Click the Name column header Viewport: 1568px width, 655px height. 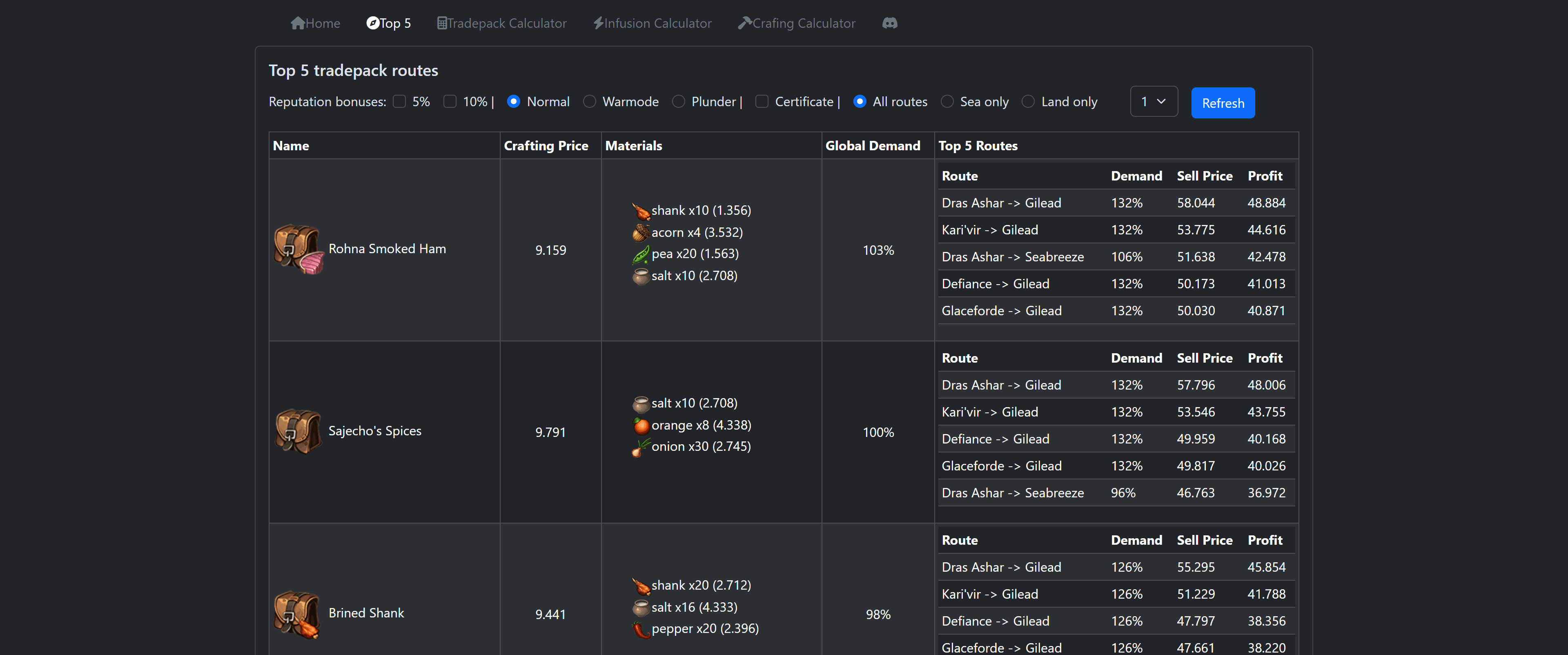tap(291, 146)
